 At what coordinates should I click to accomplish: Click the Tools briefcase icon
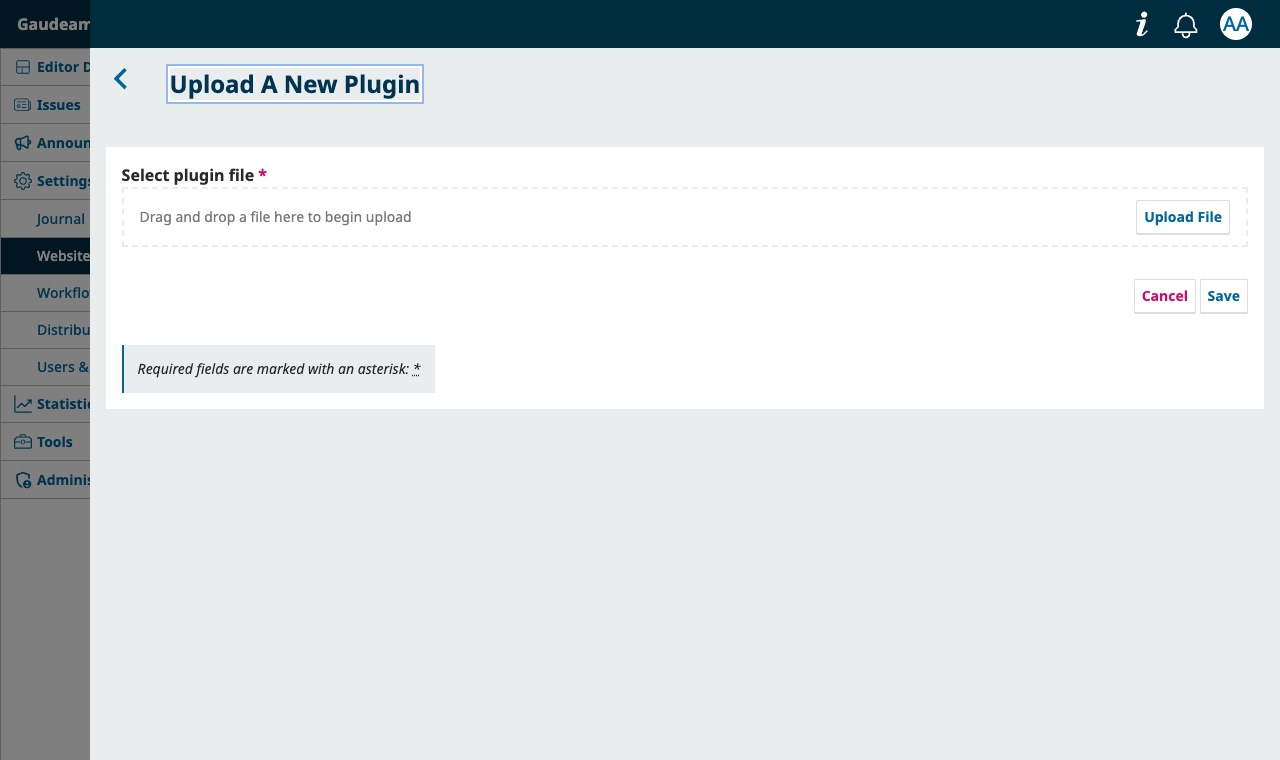[x=23, y=442]
